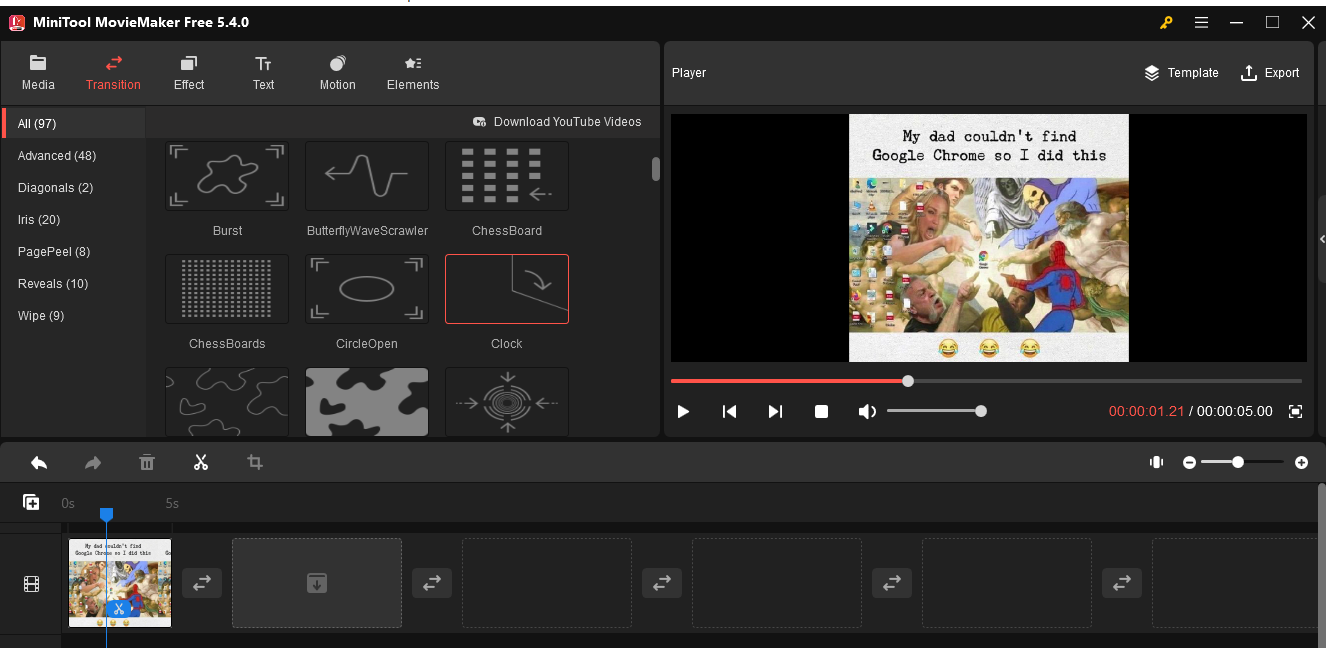Open the Media tab
Image resolution: width=1326 pixels, height=648 pixels.
(38, 73)
